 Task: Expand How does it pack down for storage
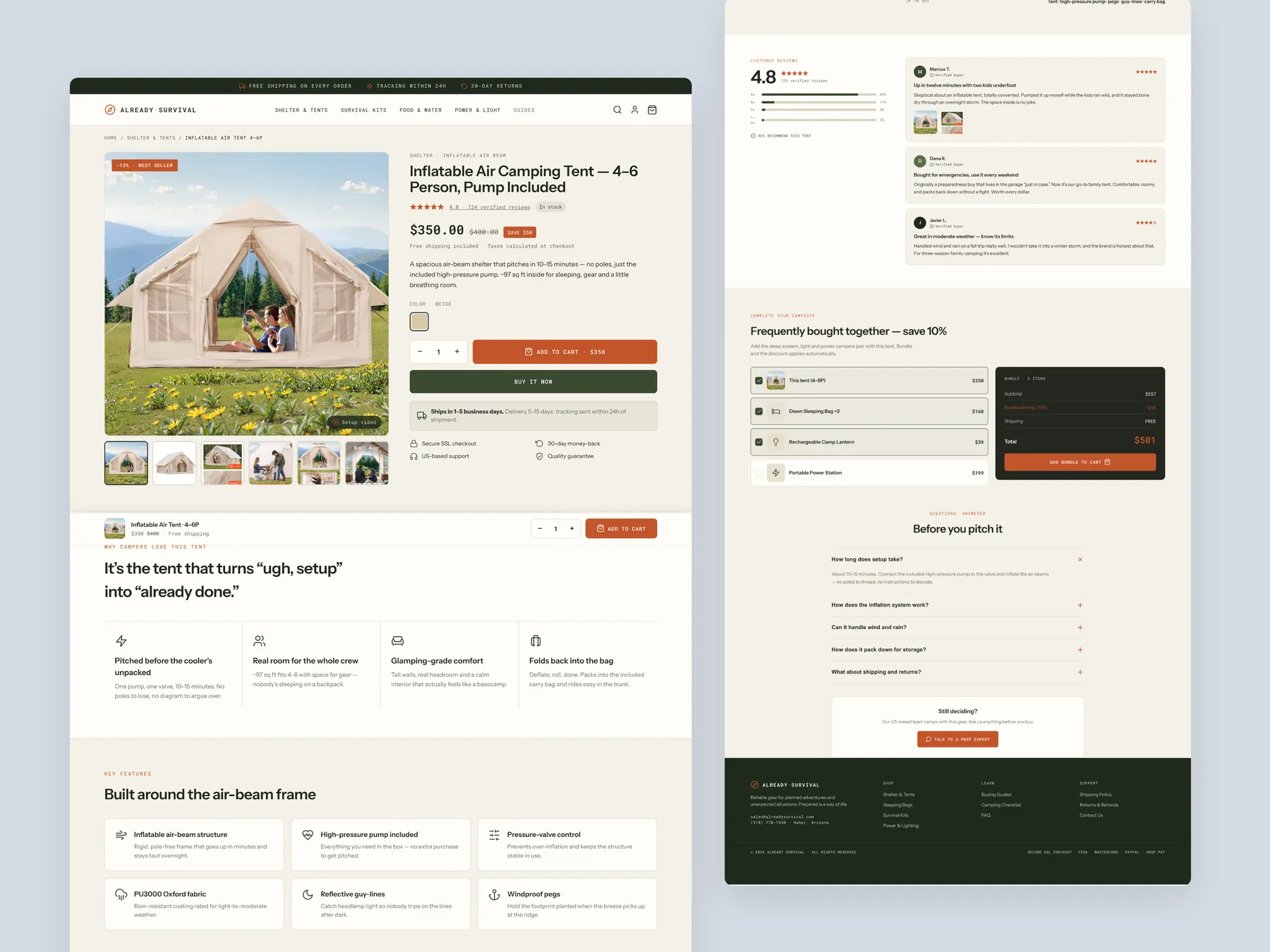coord(957,649)
